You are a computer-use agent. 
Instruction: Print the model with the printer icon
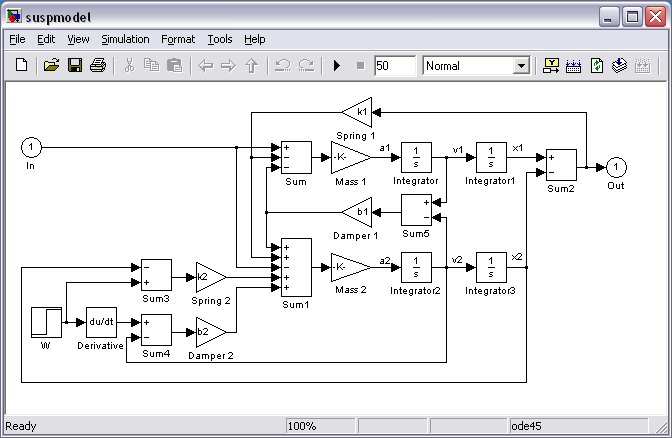pos(97,65)
